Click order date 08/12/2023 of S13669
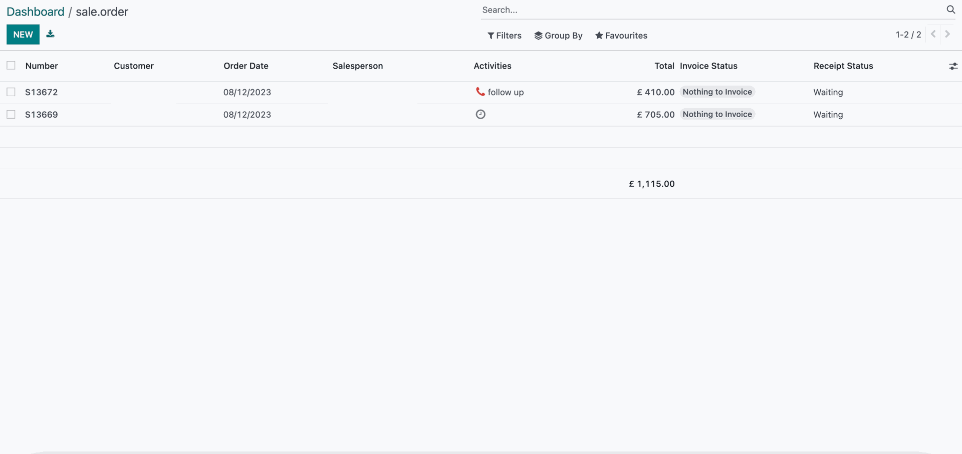The height and width of the screenshot is (454, 962). point(247,115)
